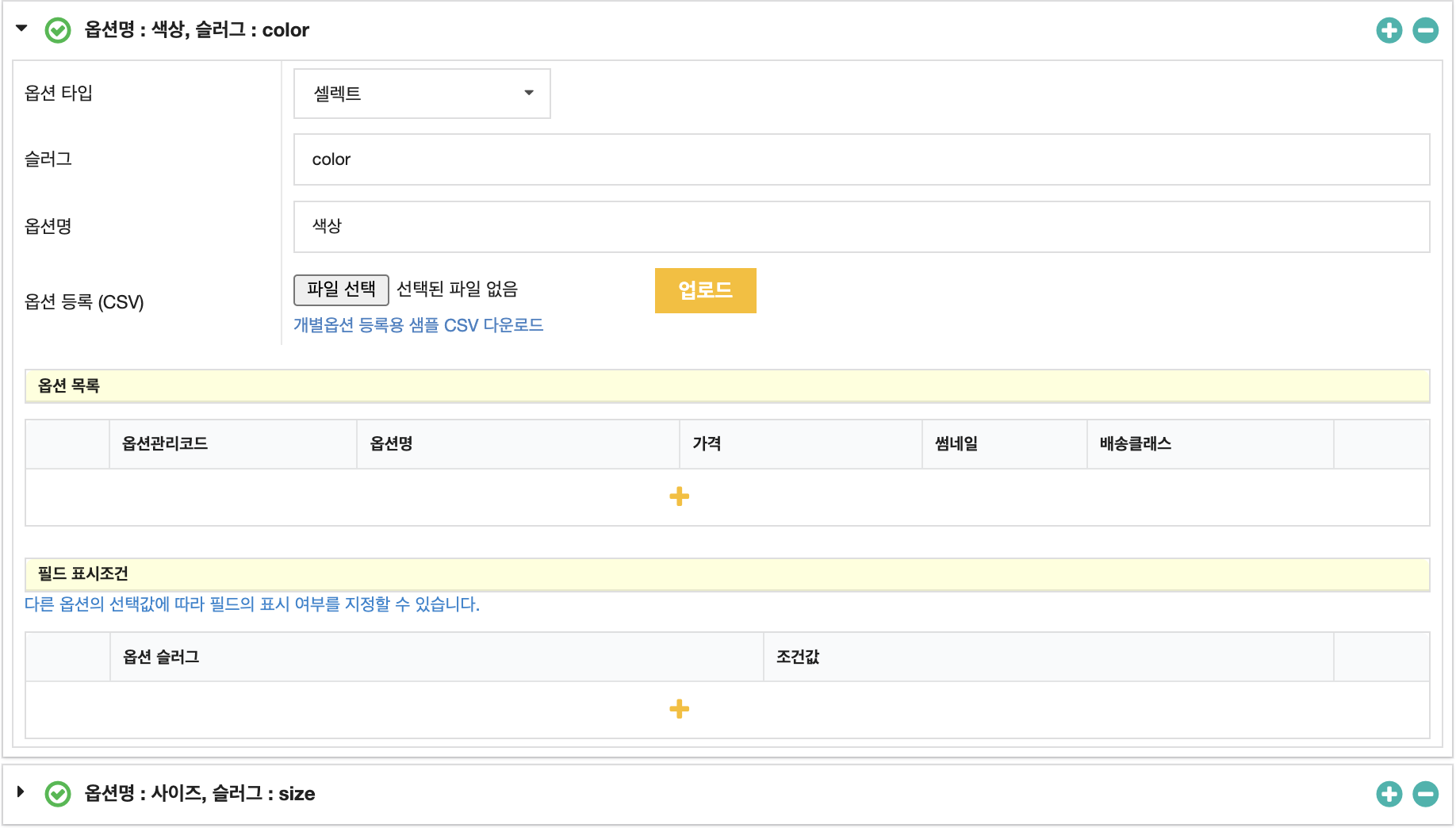Click the 파일 선택 file chooser button
The height and width of the screenshot is (828, 1456).
341,289
